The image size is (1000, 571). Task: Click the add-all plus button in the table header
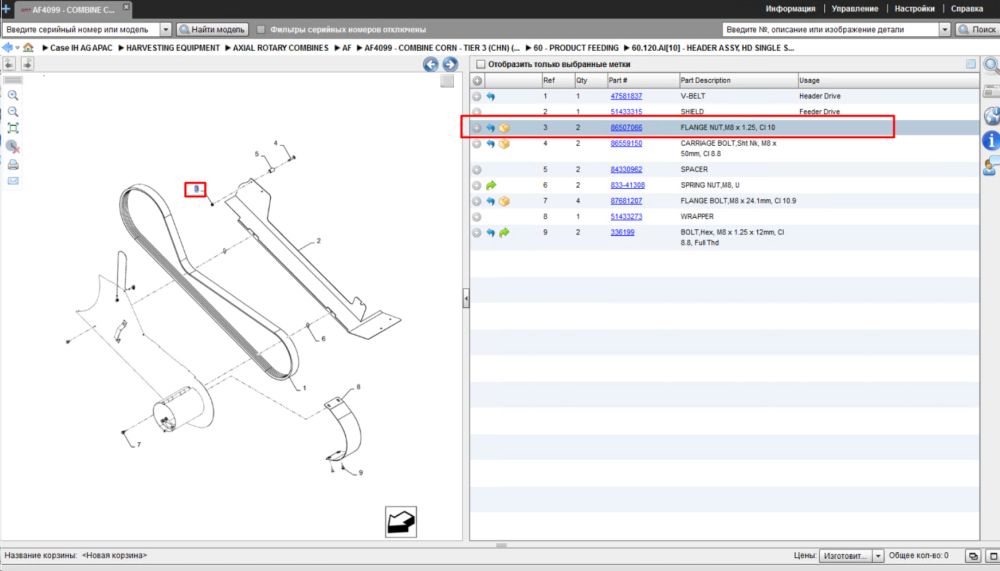tap(477, 80)
